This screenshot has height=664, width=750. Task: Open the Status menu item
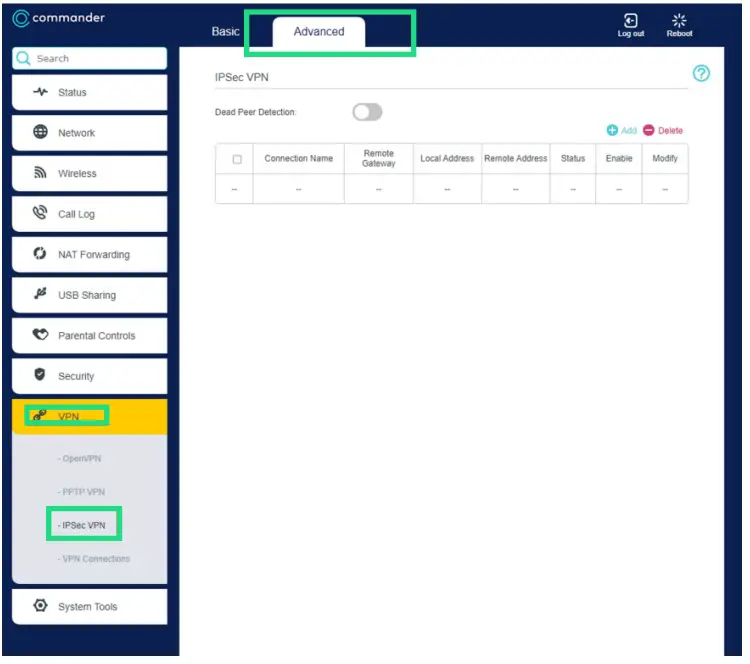90,92
